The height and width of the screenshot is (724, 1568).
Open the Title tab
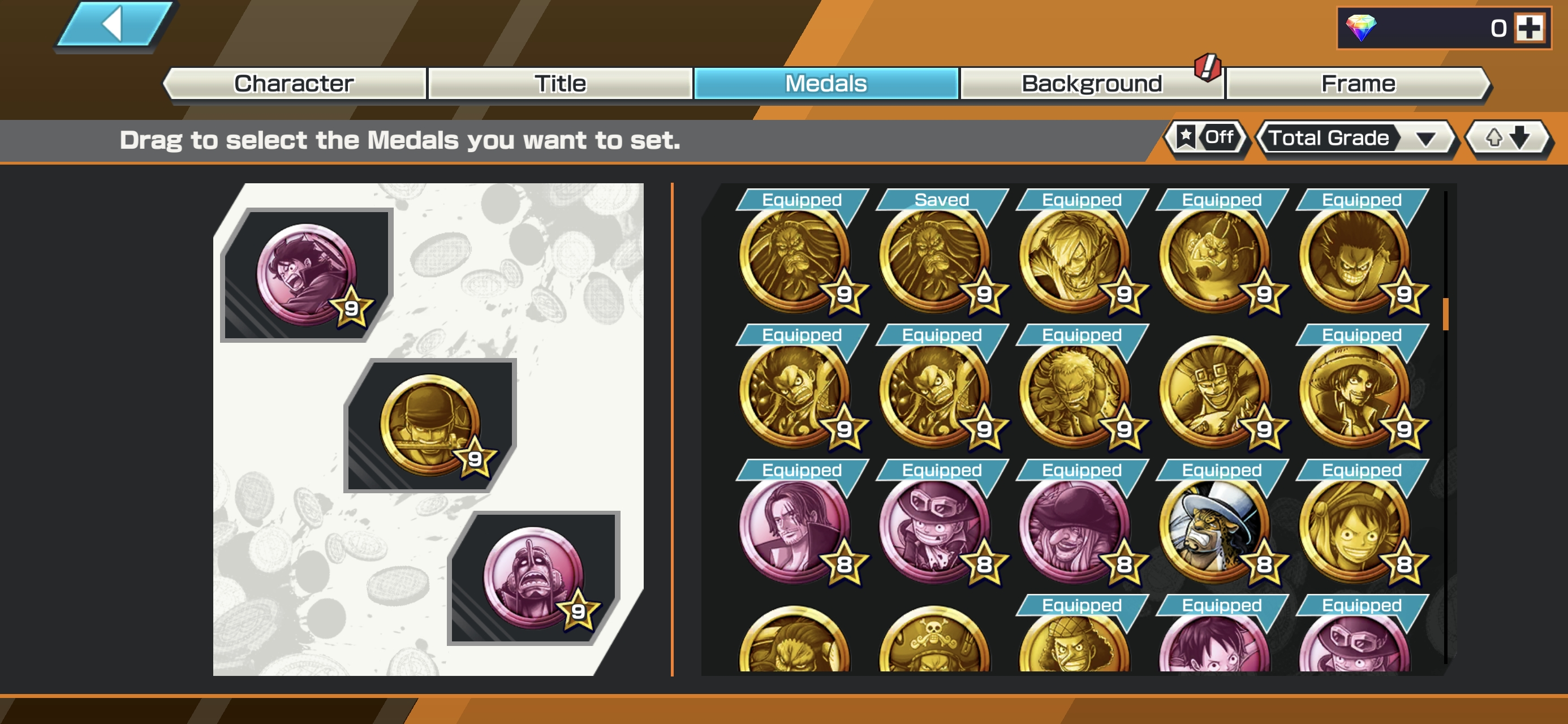560,83
